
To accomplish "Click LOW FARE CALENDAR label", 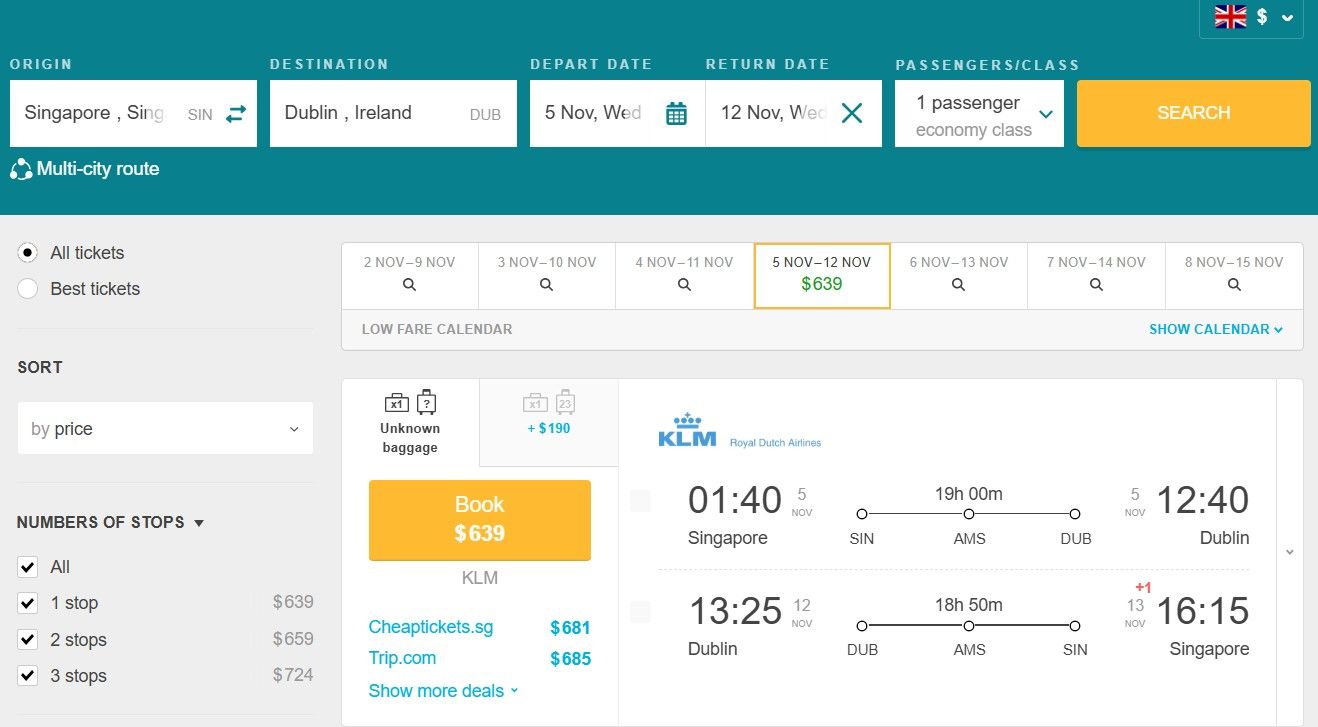I will [437, 329].
